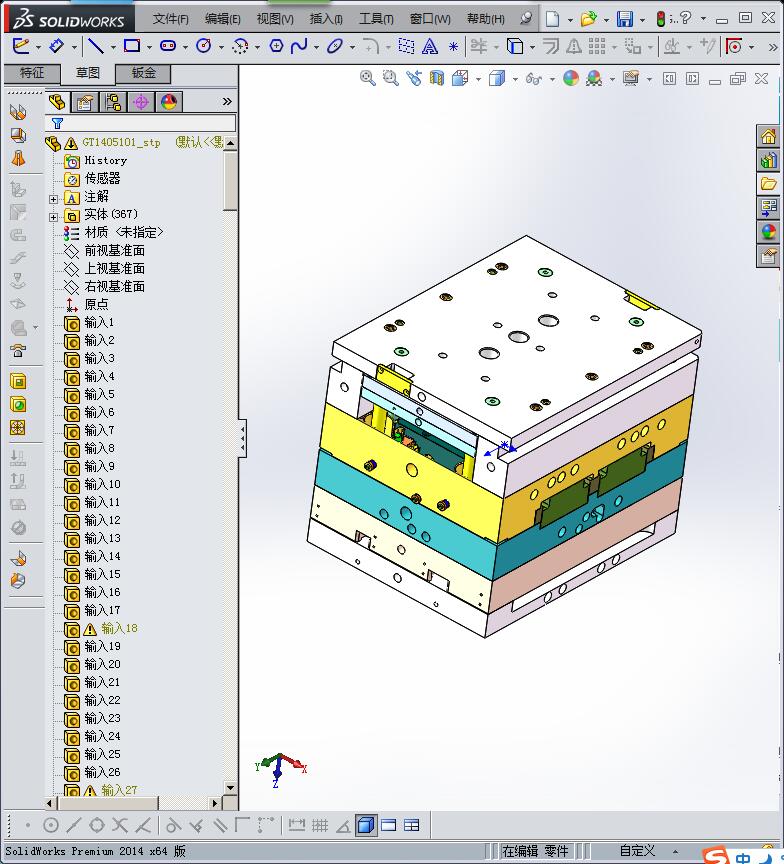Open the 文件(F) menu

pyautogui.click(x=170, y=19)
